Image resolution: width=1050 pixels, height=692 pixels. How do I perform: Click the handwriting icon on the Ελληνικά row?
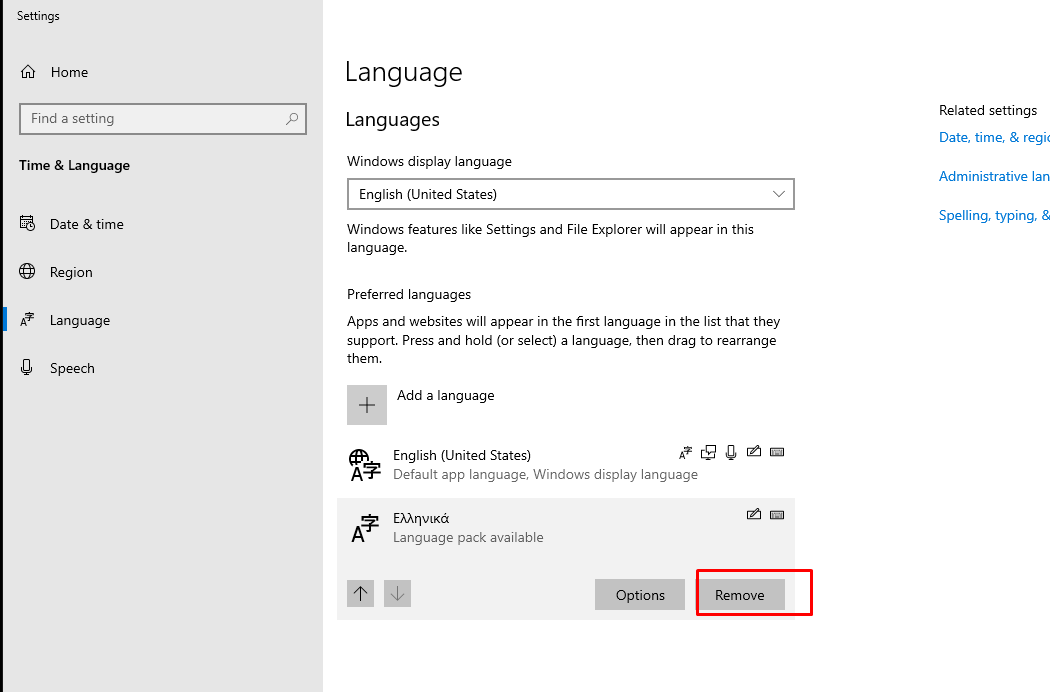pos(754,515)
